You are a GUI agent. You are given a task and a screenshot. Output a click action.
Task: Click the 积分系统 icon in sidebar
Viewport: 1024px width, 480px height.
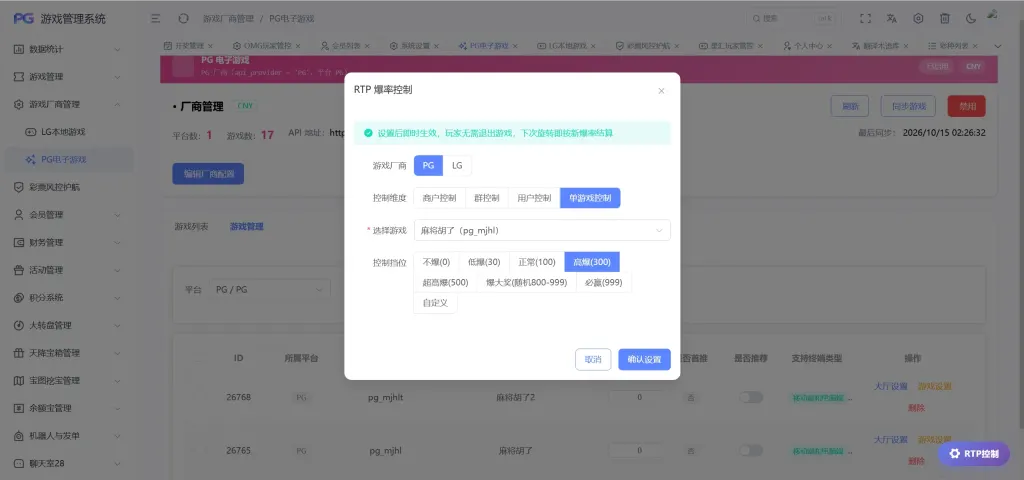pyautogui.click(x=19, y=297)
